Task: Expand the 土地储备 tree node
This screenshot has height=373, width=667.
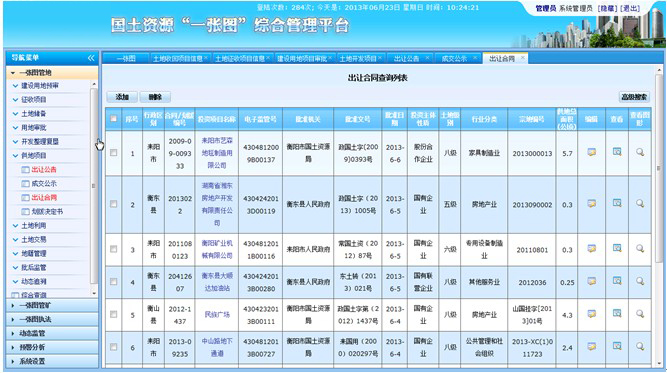Action: pos(33,114)
